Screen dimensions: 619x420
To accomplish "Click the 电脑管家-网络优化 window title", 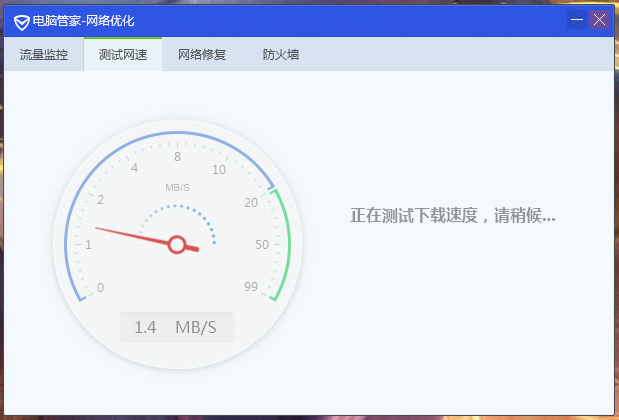I will (x=83, y=20).
